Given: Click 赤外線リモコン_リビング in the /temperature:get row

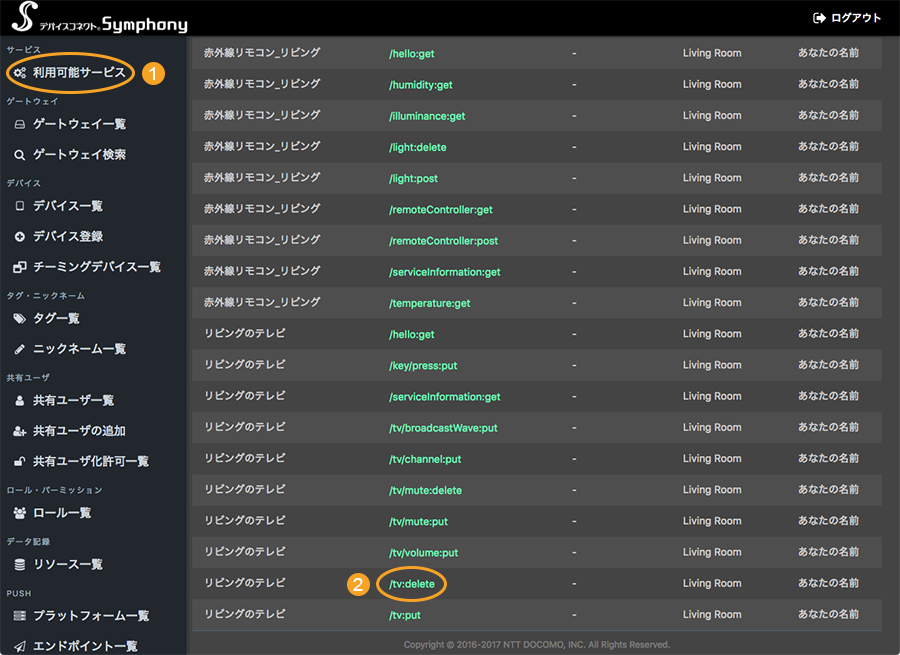Looking at the screenshot, I should [x=262, y=302].
